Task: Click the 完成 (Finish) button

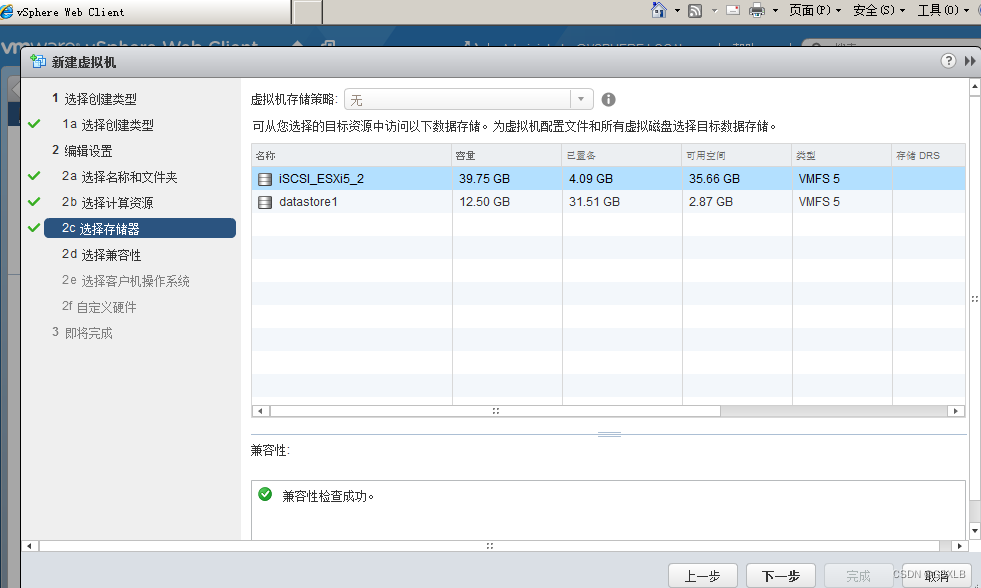Action: [858, 575]
